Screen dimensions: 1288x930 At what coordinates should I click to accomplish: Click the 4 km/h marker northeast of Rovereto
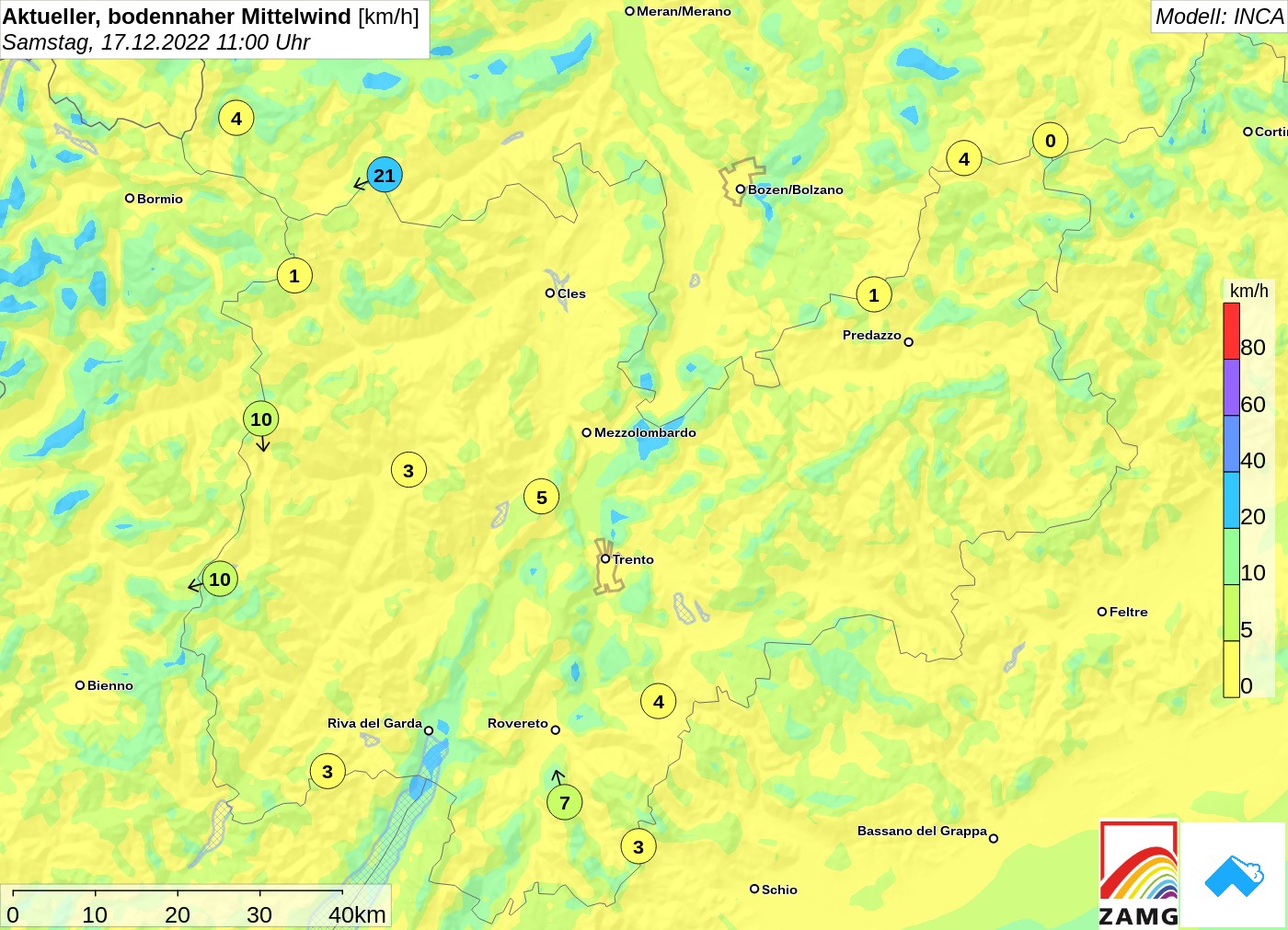click(x=659, y=702)
